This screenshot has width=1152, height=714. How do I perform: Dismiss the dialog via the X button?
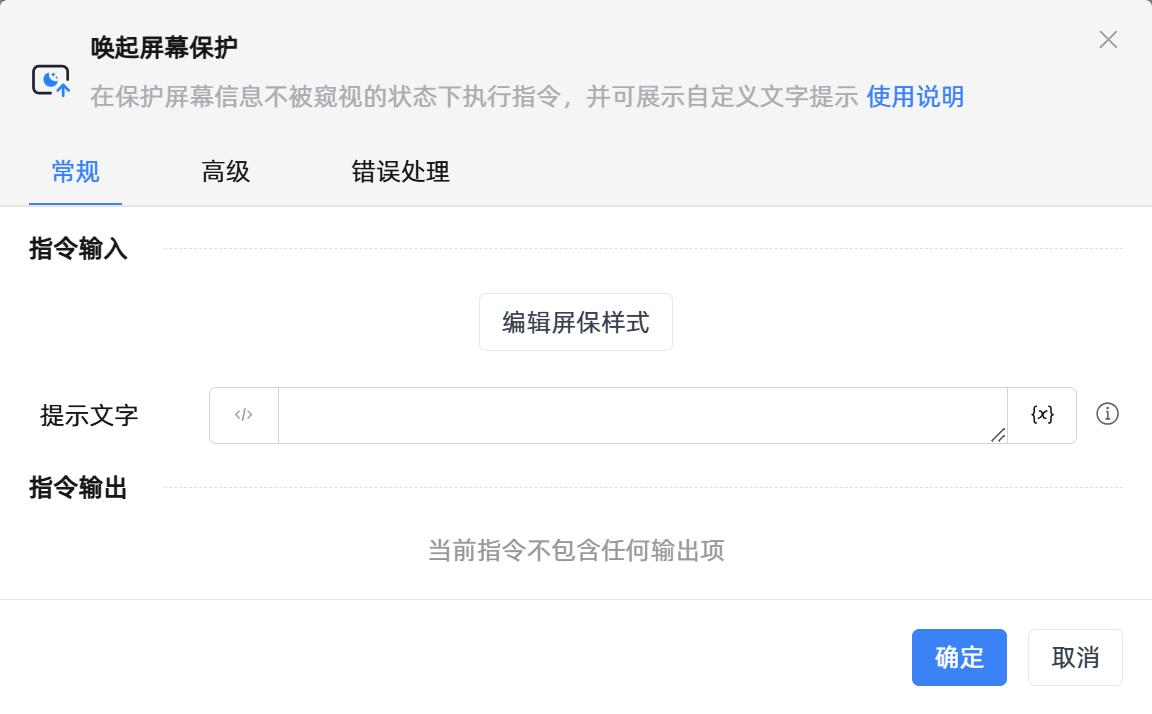(1108, 40)
